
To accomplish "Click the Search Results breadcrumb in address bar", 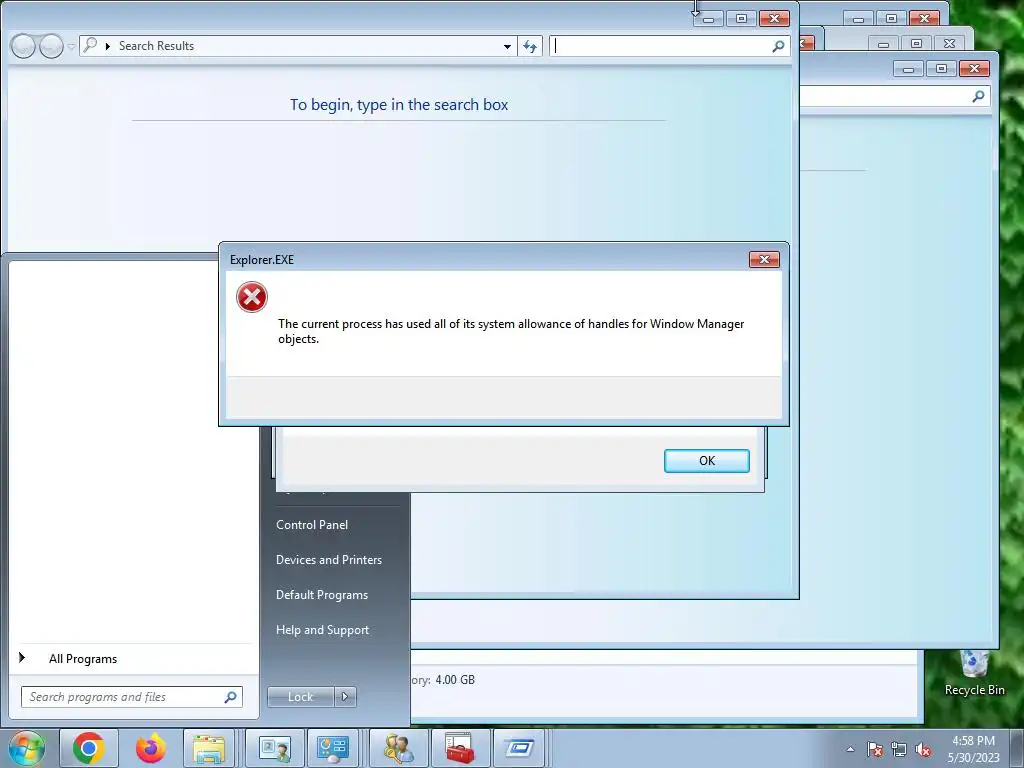I will pyautogui.click(x=157, y=46).
